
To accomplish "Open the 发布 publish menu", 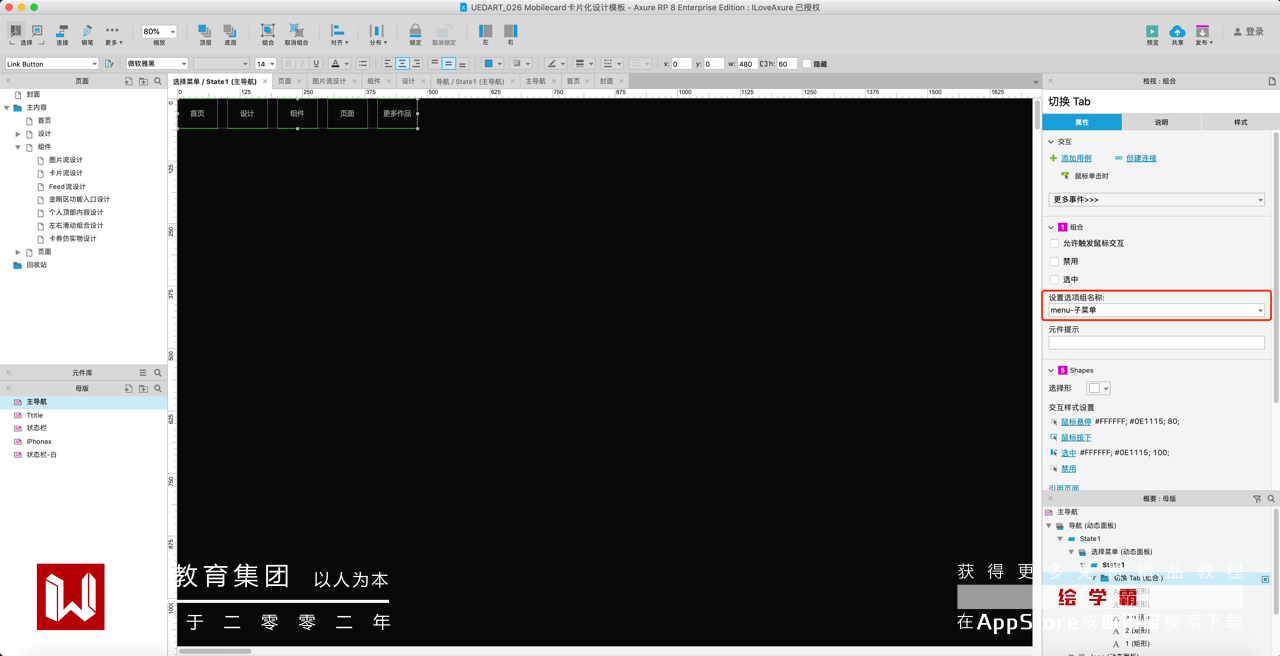I will coord(1203,34).
